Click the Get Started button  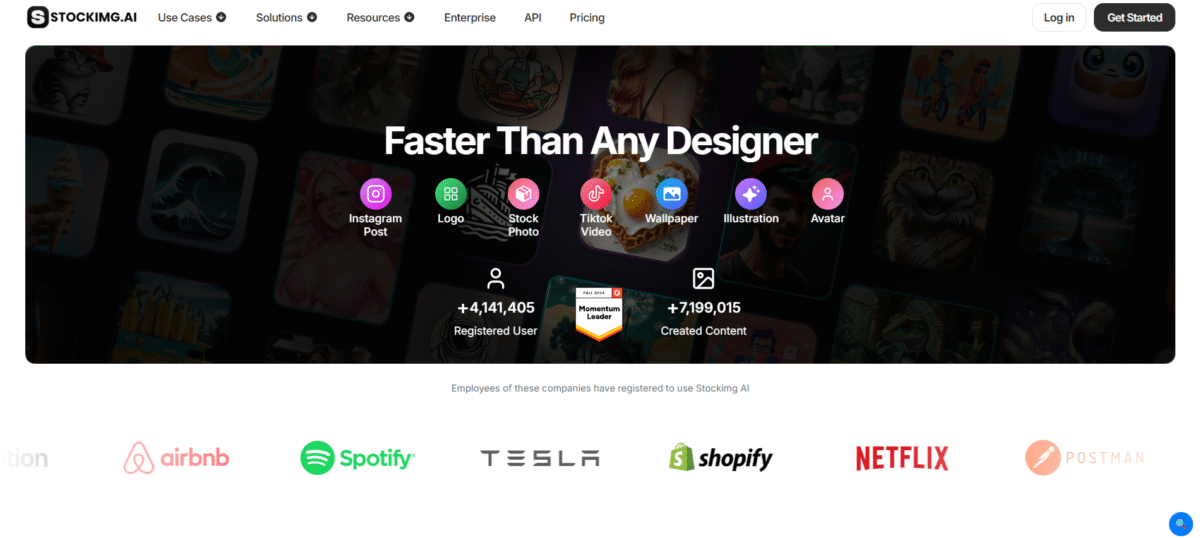1134,17
